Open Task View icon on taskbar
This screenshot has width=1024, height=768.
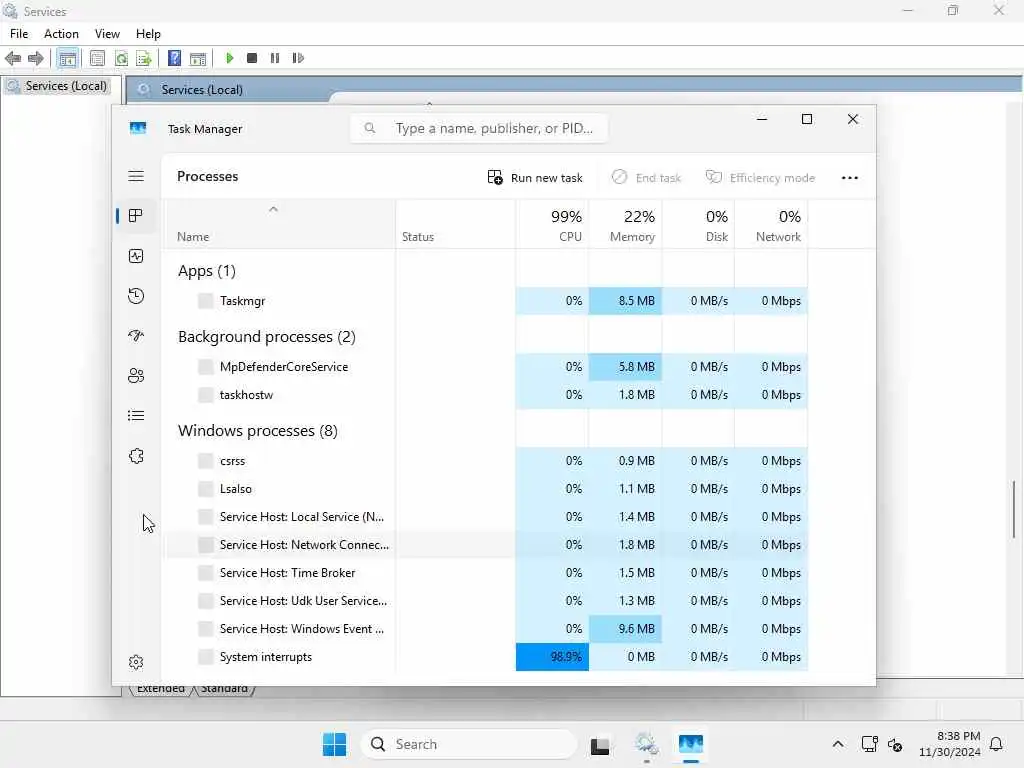[x=600, y=744]
